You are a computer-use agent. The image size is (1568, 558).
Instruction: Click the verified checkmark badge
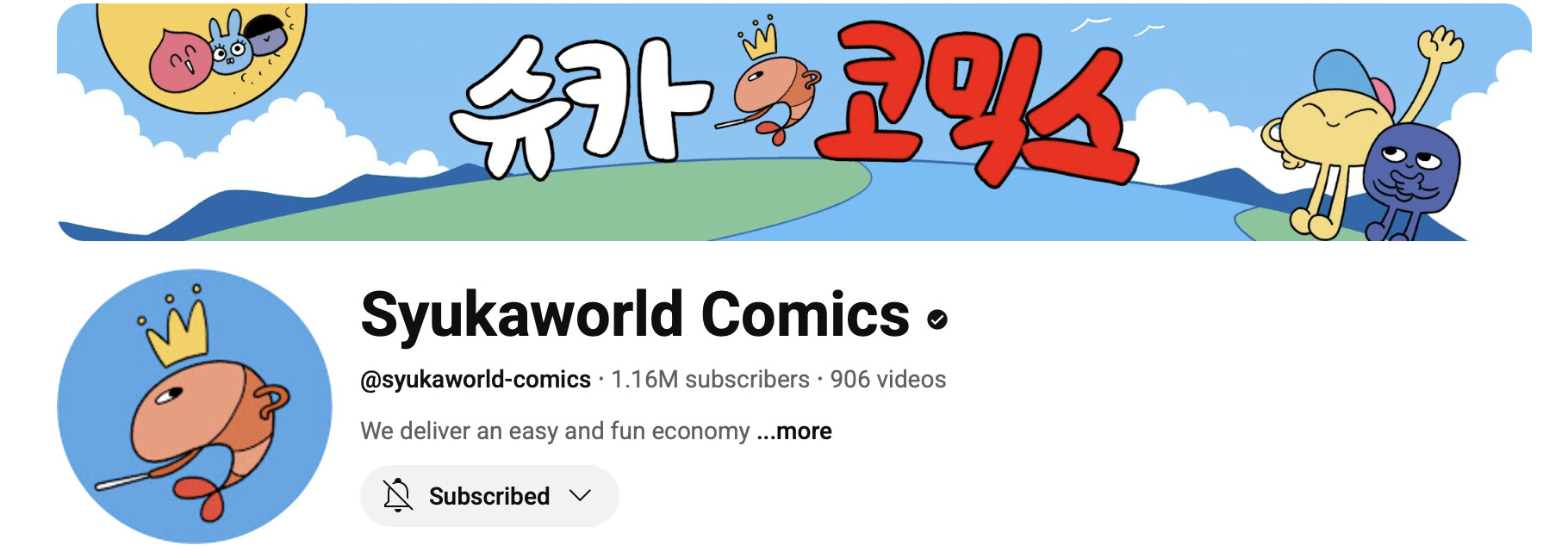tap(937, 319)
